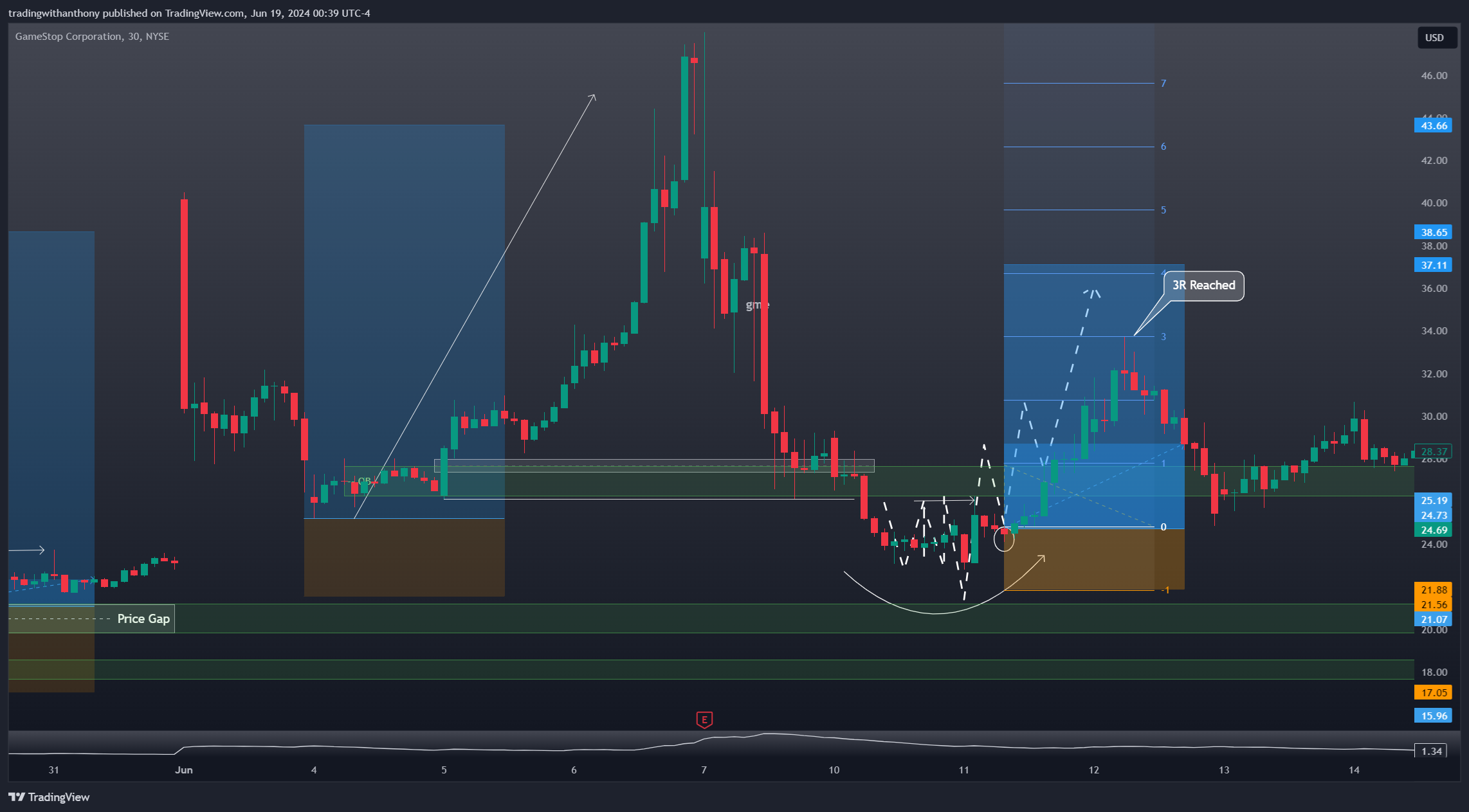
Task: Click the '31' date on time axis
Action: (x=54, y=770)
